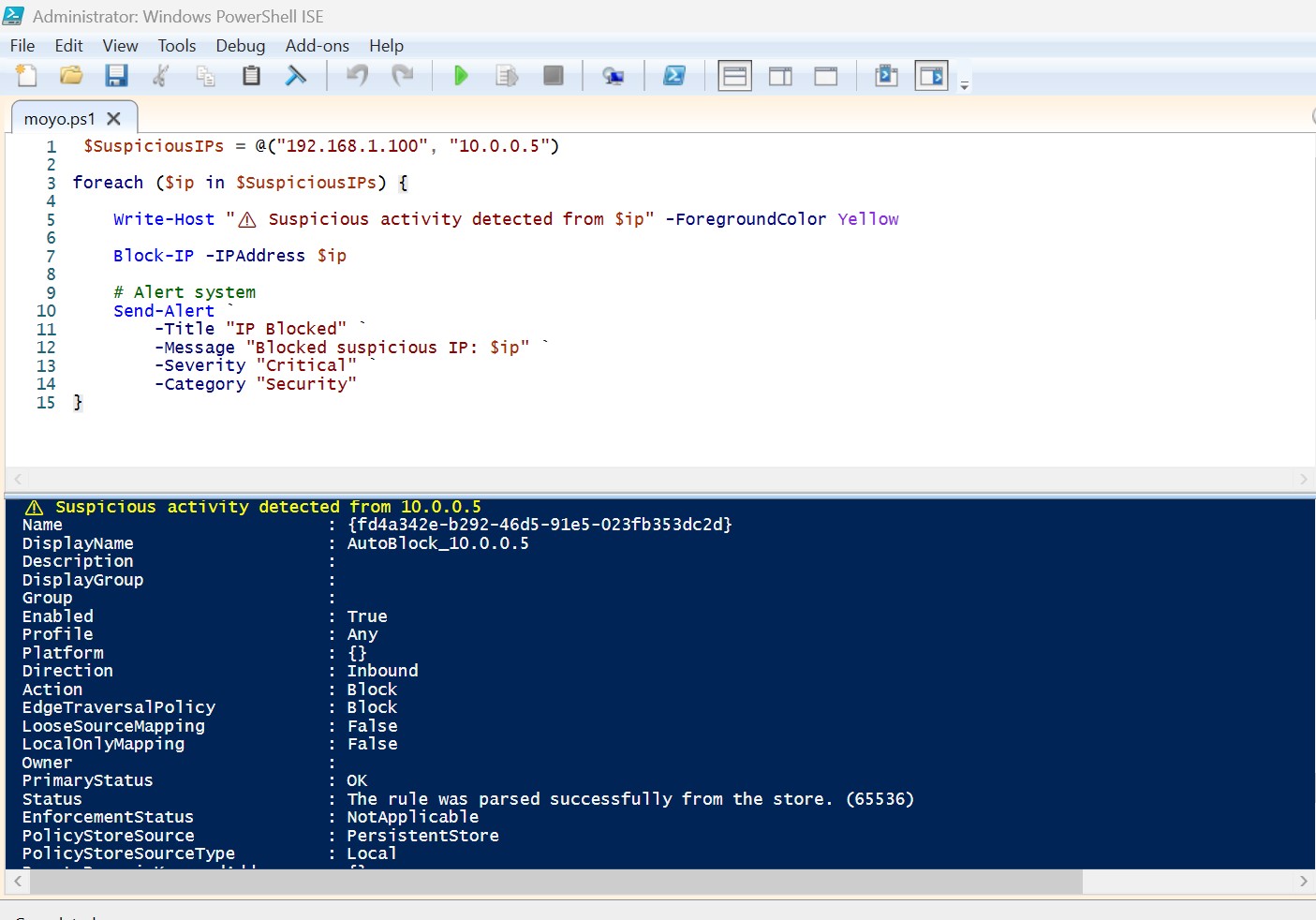The image size is (1316, 920).
Task: Open a script with the folder icon
Action: click(71, 76)
